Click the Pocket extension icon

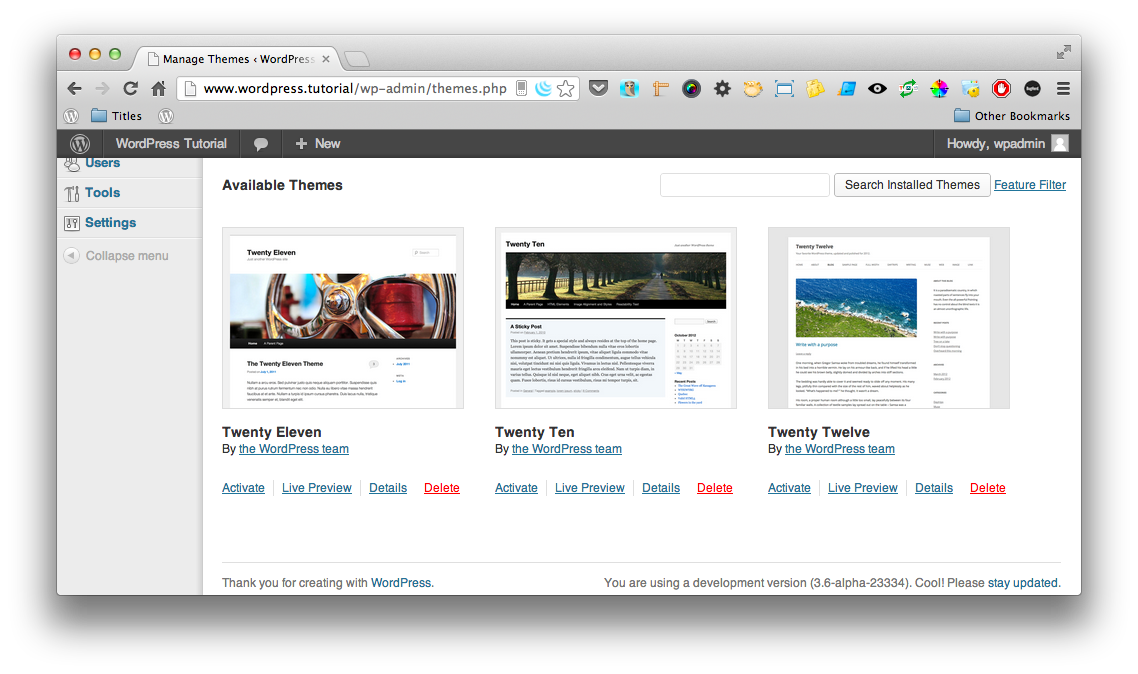[598, 89]
